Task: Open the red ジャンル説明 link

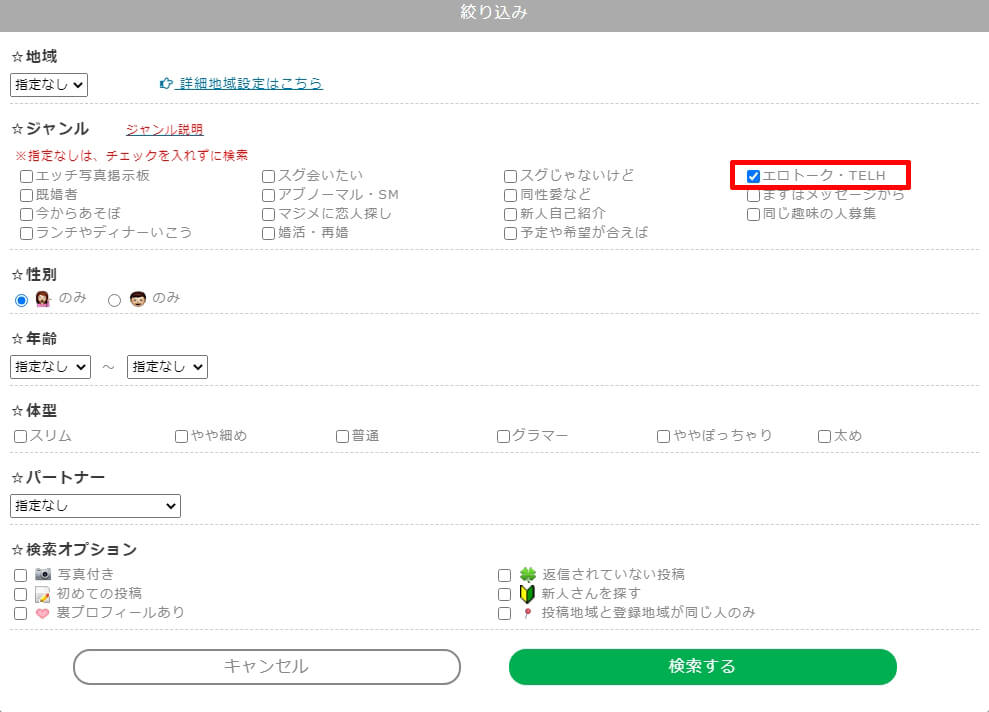Action: (x=164, y=130)
